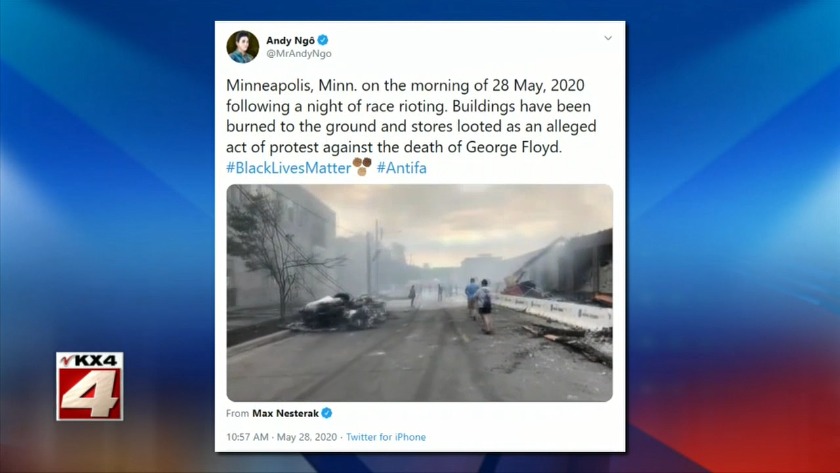The width and height of the screenshot is (840, 473).
Task: Open Max Nesterak's profile link
Action: (286, 413)
